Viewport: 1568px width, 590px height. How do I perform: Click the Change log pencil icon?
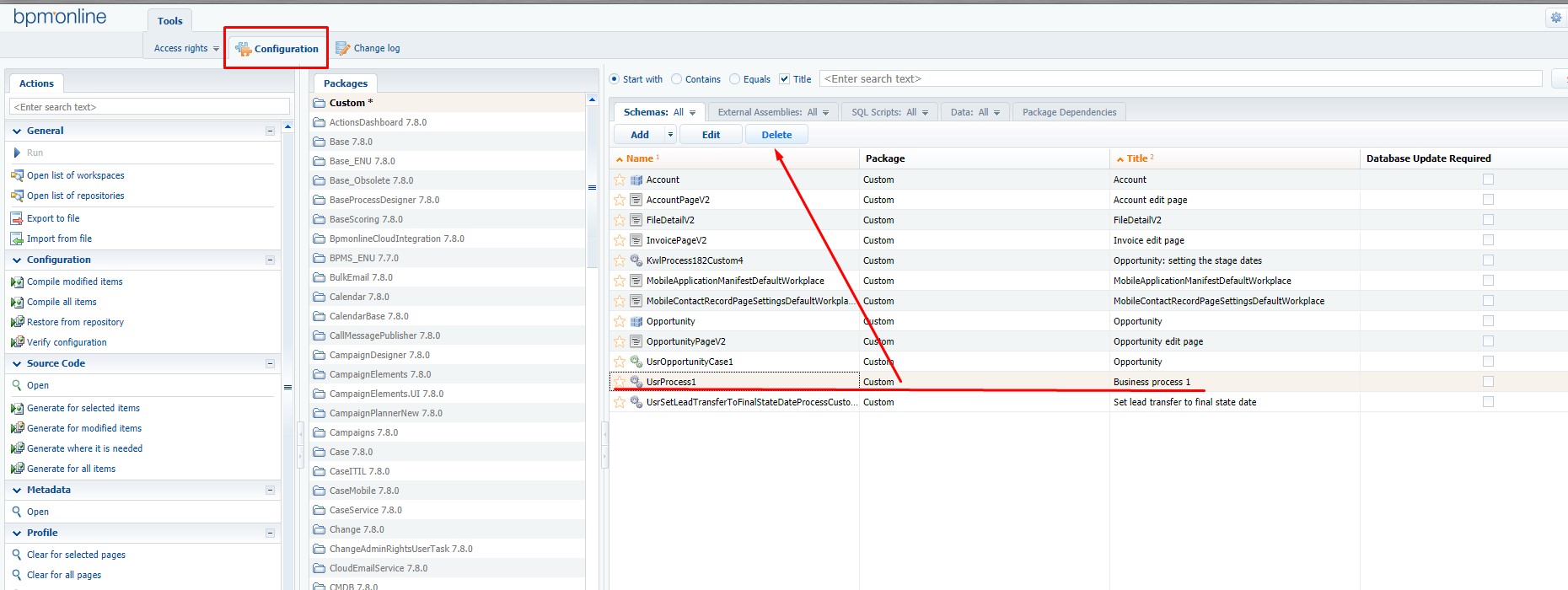[342, 48]
